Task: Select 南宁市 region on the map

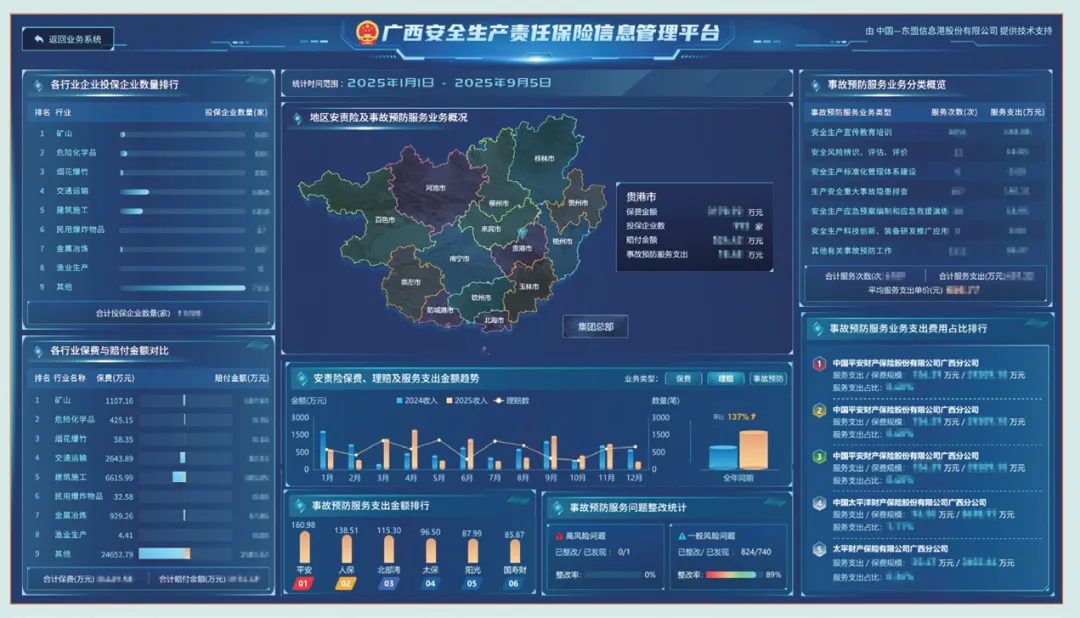Action: point(459,259)
